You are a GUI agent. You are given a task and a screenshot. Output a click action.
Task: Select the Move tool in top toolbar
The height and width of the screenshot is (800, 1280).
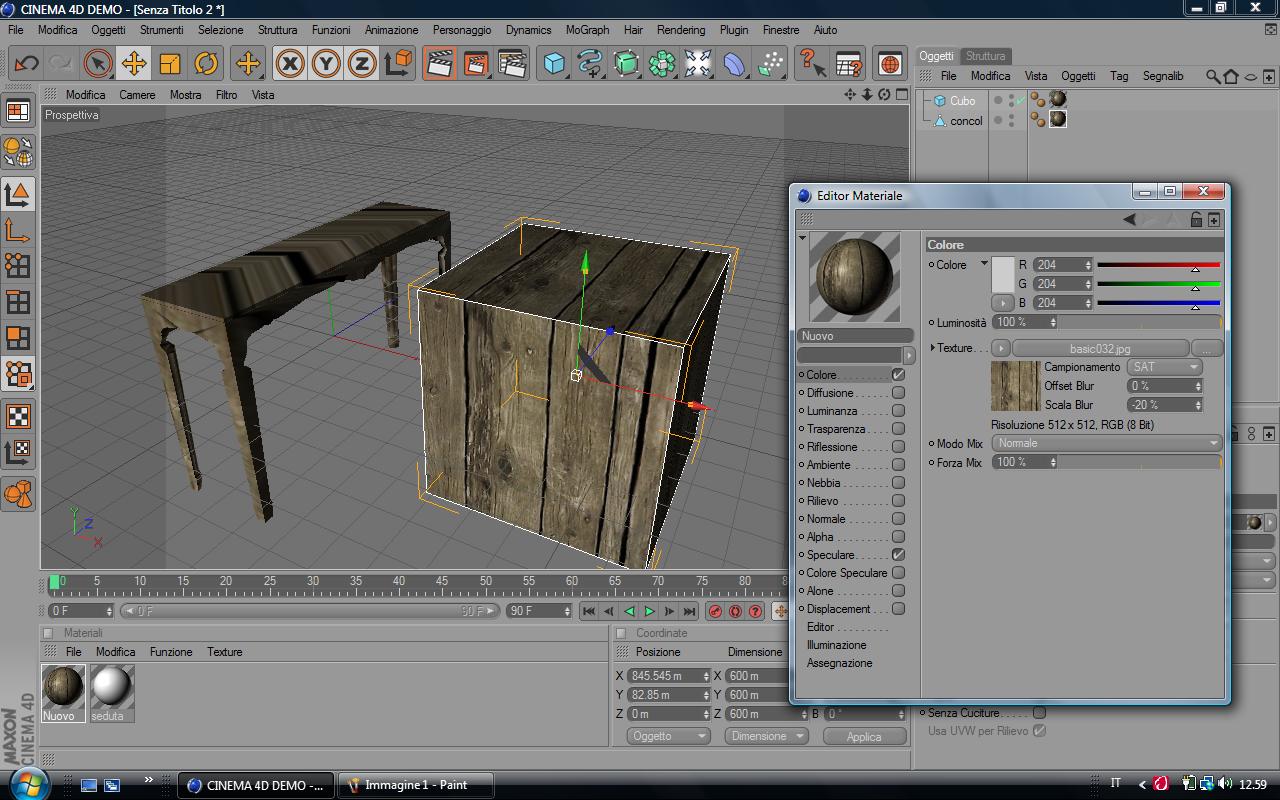(133, 64)
